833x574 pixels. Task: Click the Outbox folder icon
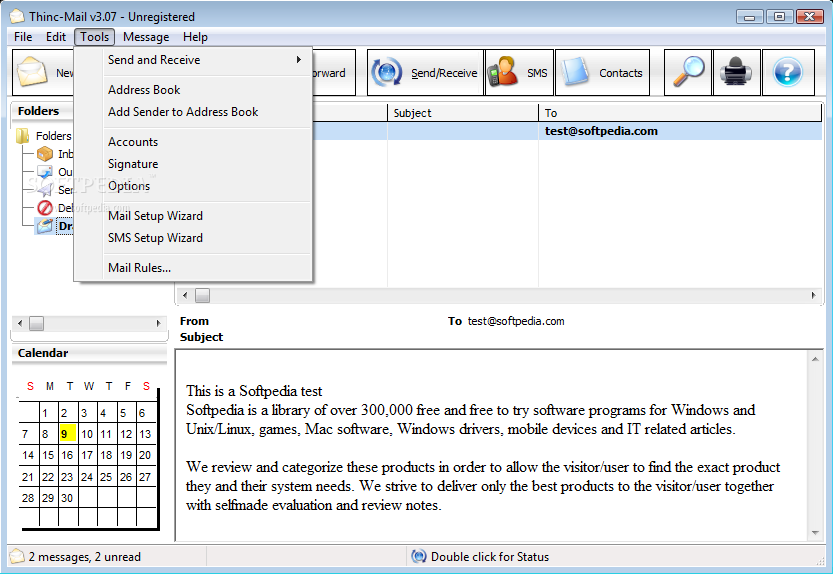[45, 172]
